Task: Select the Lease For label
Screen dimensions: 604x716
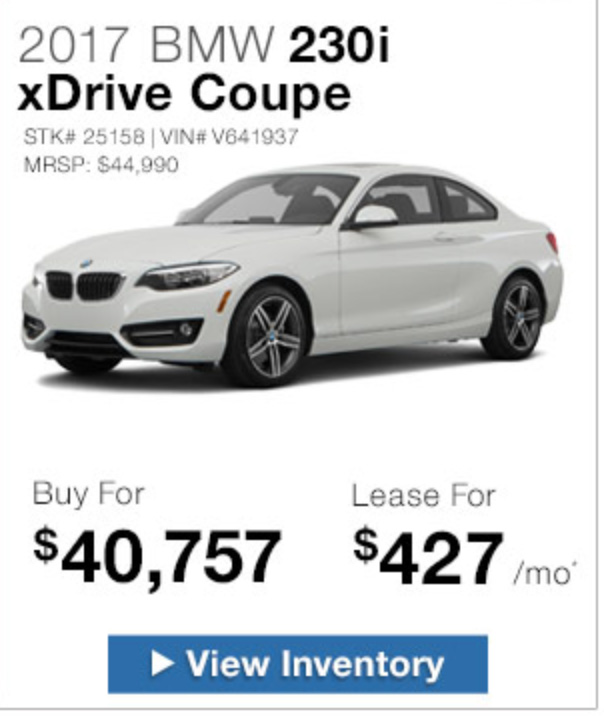Action: click(423, 495)
